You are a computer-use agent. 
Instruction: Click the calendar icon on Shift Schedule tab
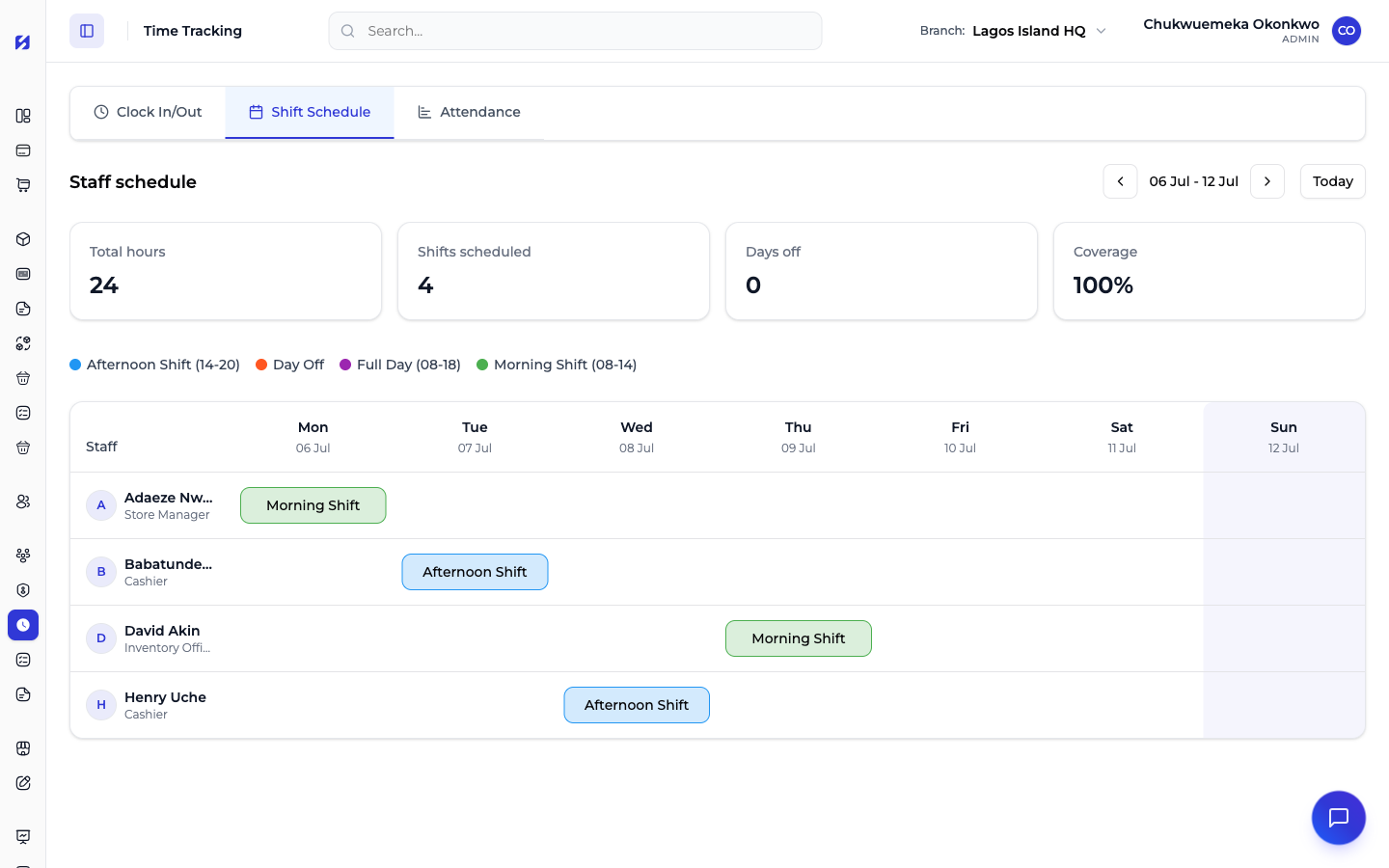[x=256, y=112]
